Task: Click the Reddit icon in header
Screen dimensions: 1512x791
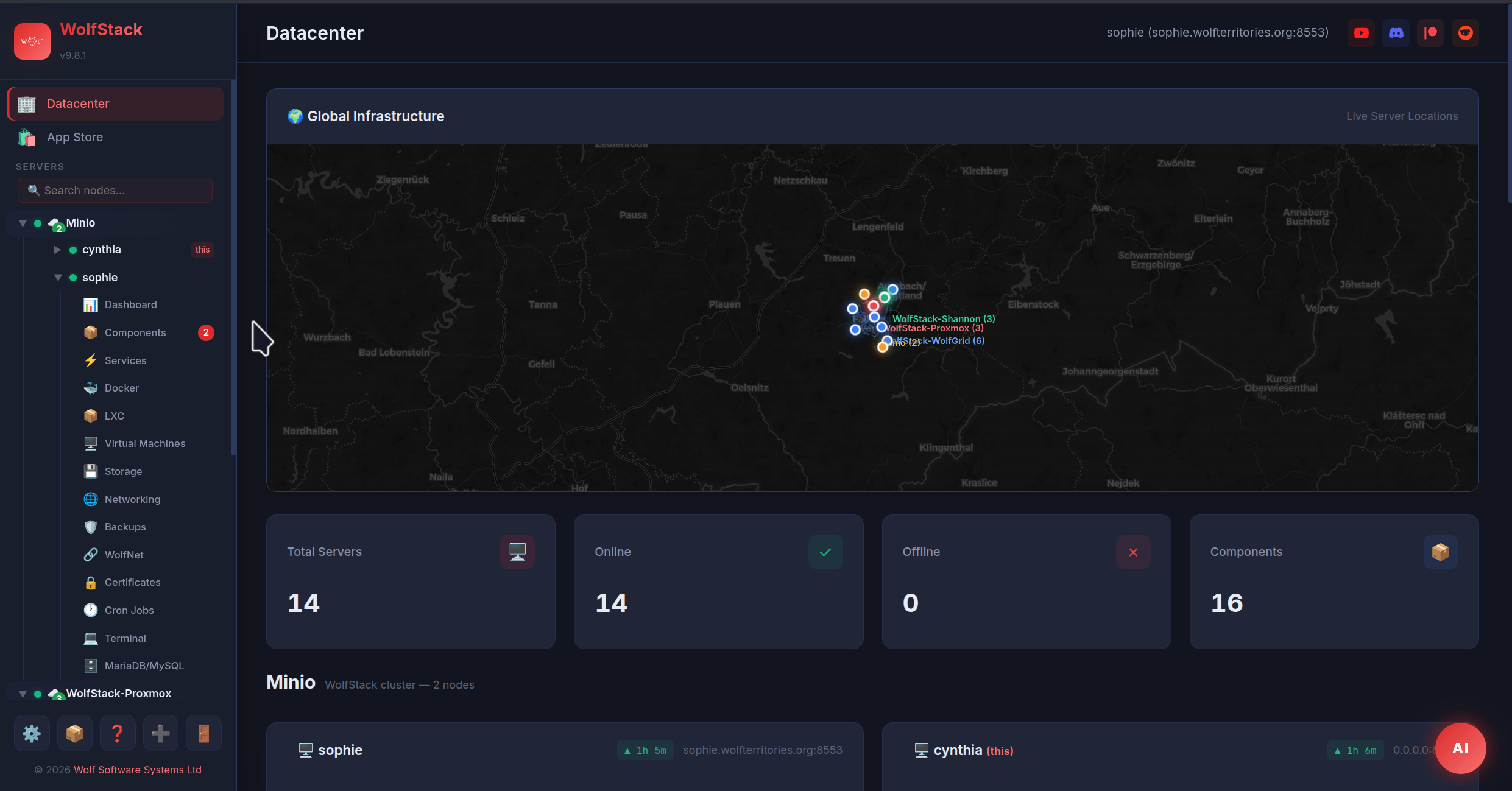Action: 1465,33
